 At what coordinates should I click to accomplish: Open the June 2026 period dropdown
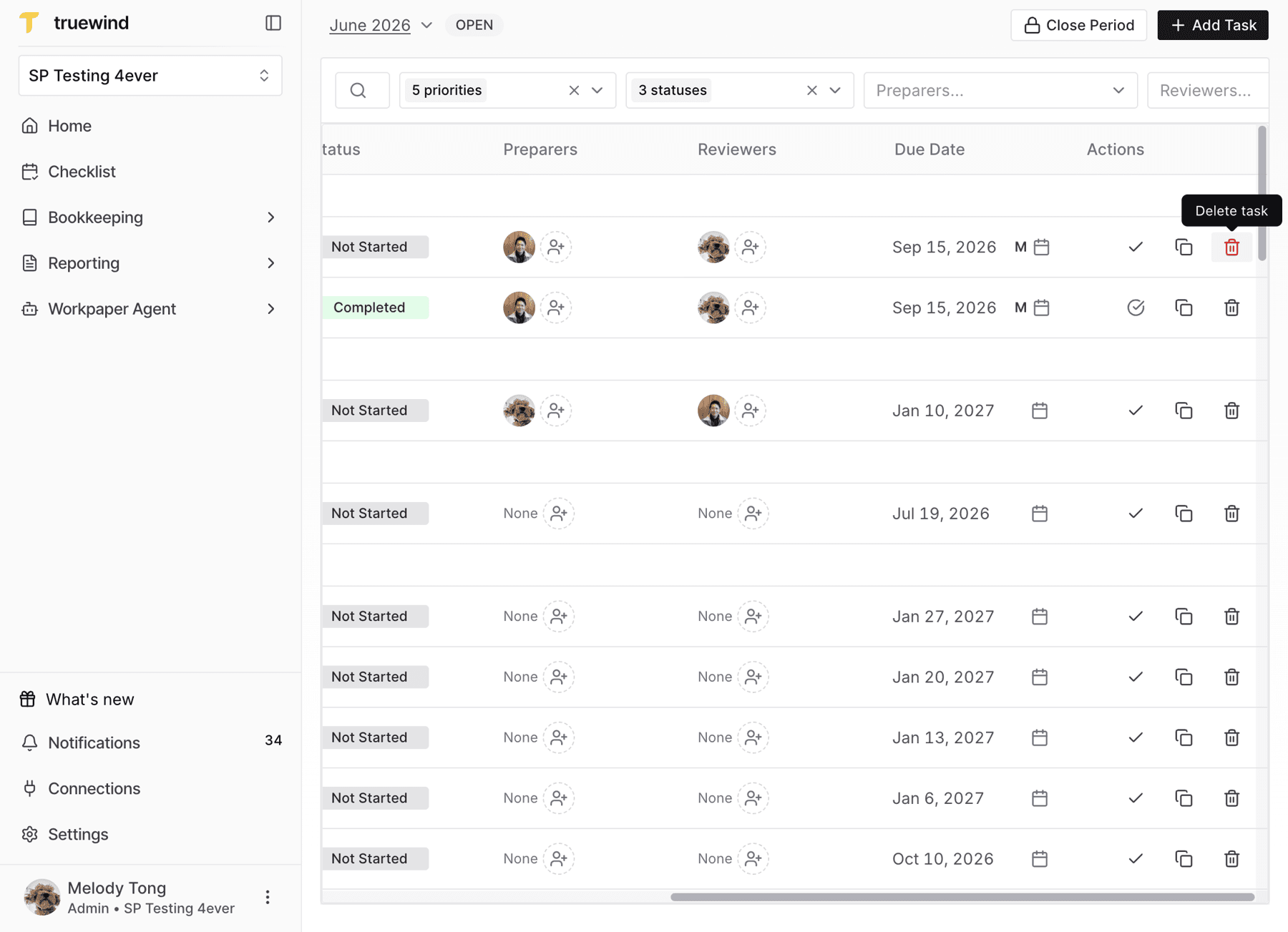coord(381,25)
